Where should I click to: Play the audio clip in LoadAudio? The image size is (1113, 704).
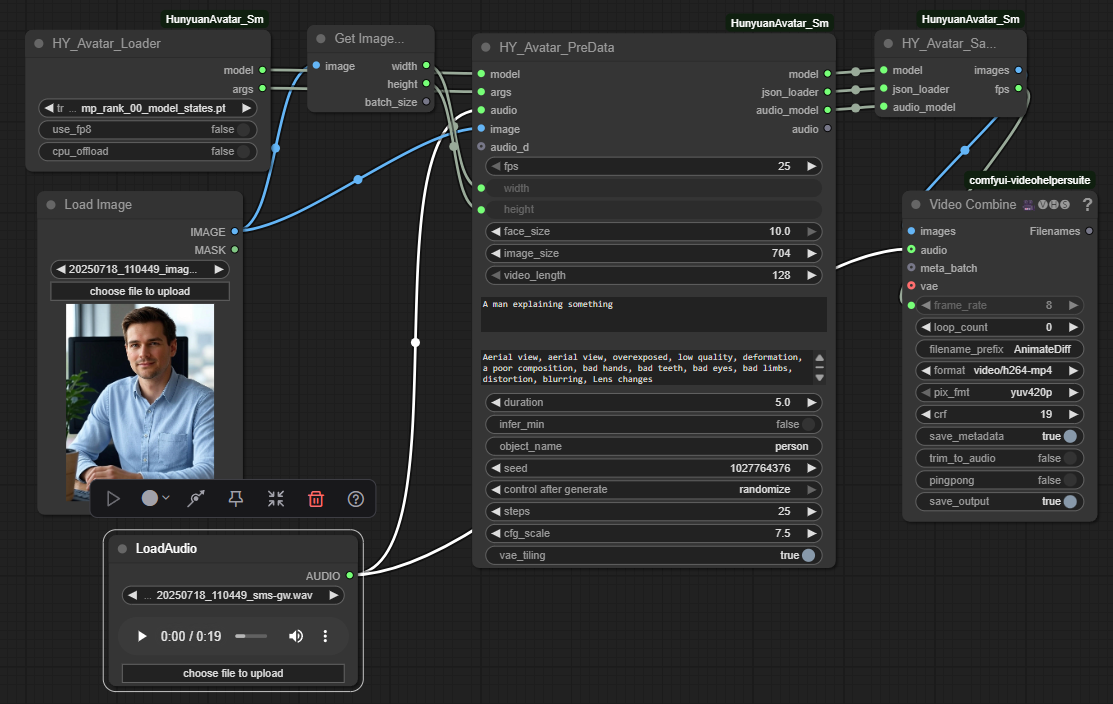point(142,636)
